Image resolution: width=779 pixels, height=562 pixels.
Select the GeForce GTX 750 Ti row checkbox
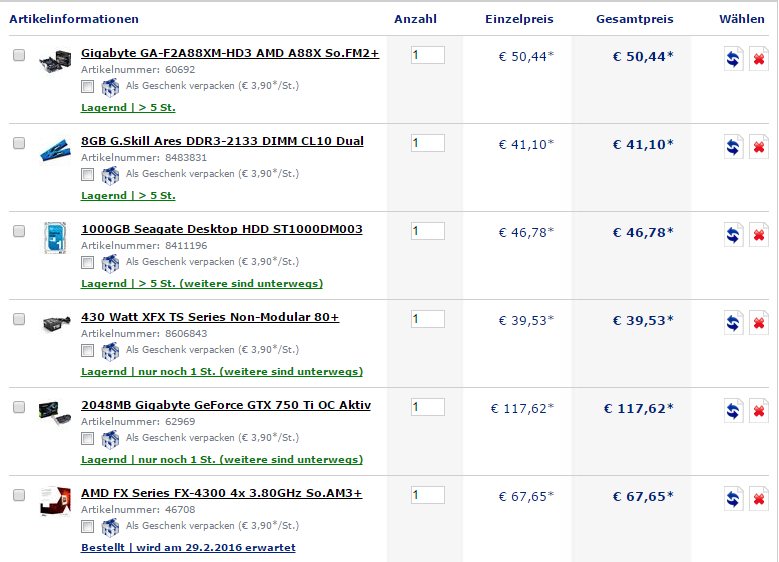coord(19,407)
